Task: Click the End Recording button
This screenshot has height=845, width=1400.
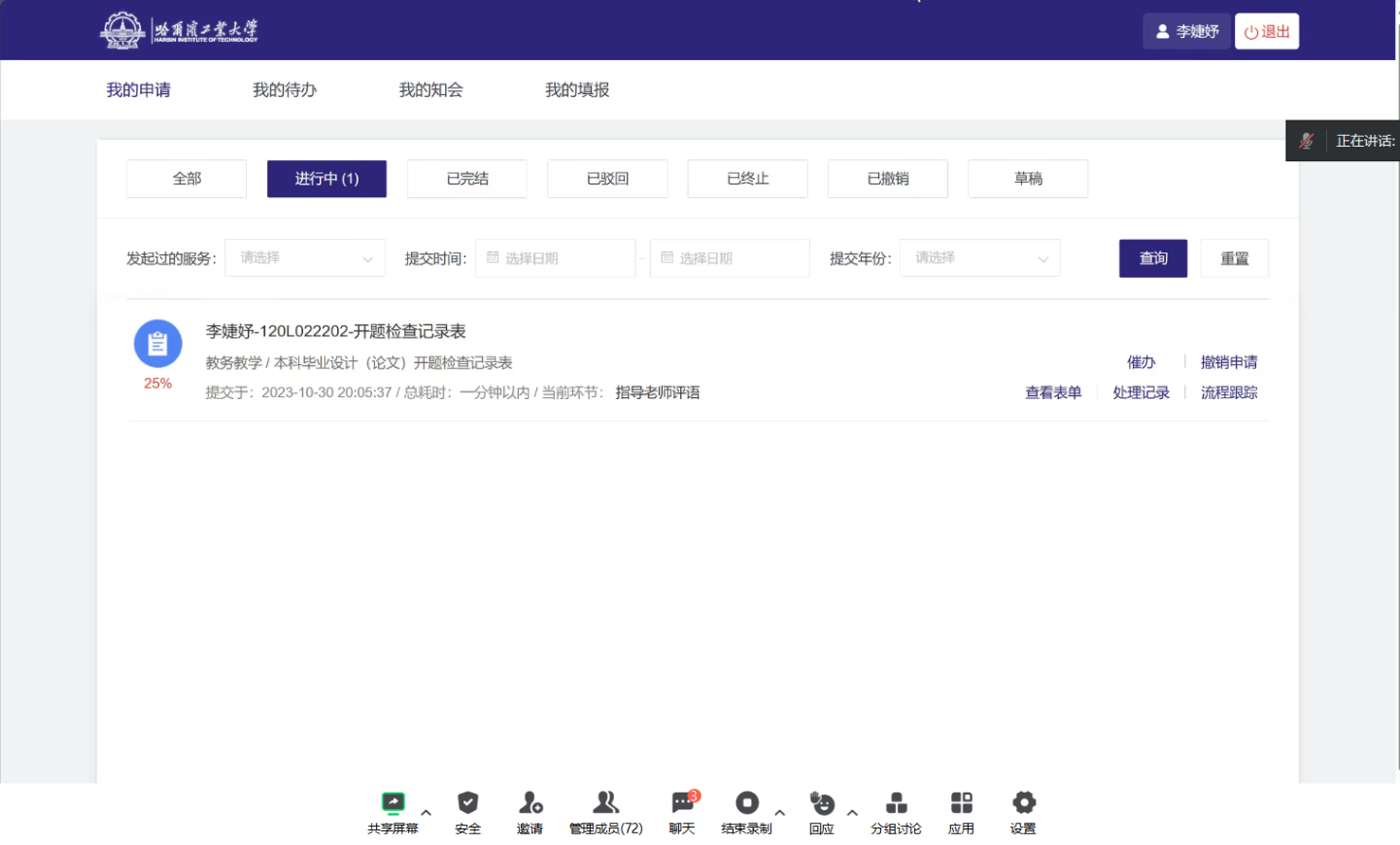Action: (x=746, y=804)
